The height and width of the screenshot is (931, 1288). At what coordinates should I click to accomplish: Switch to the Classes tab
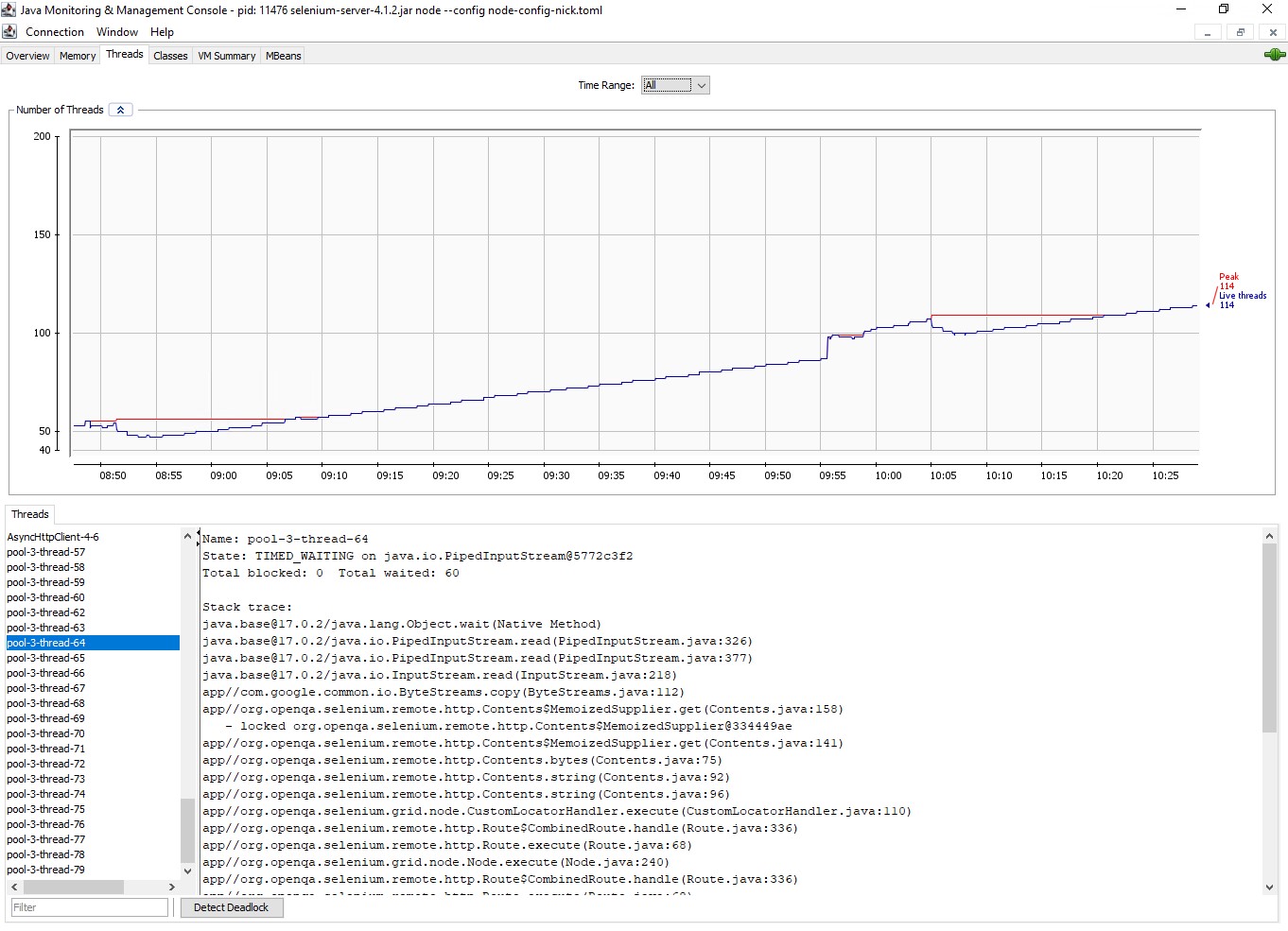170,56
